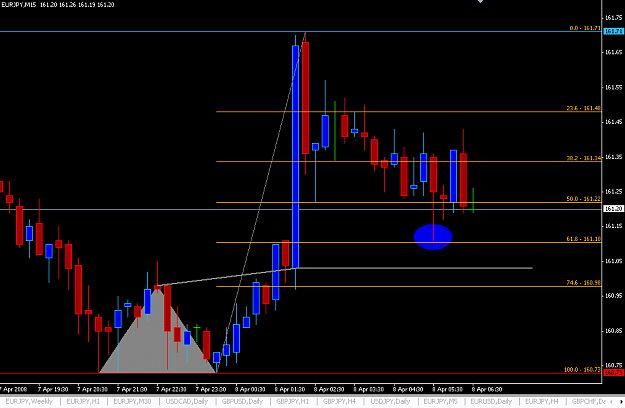Click the Fibonacci label '100.0 - 160.73'

coord(582,370)
